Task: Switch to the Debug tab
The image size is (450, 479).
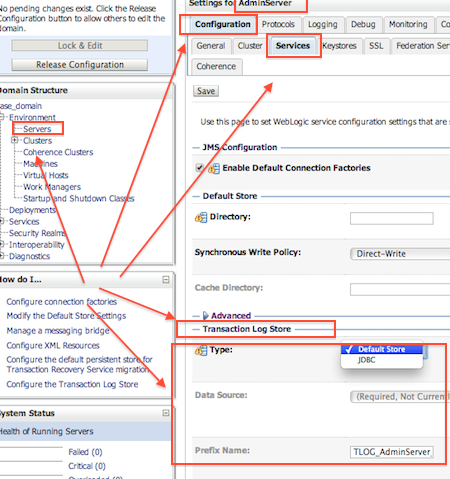Action: coord(363,24)
